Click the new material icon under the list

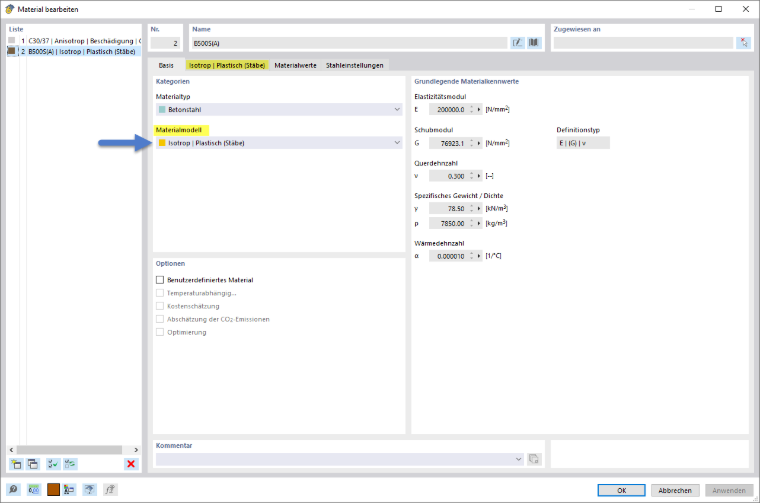(16, 464)
